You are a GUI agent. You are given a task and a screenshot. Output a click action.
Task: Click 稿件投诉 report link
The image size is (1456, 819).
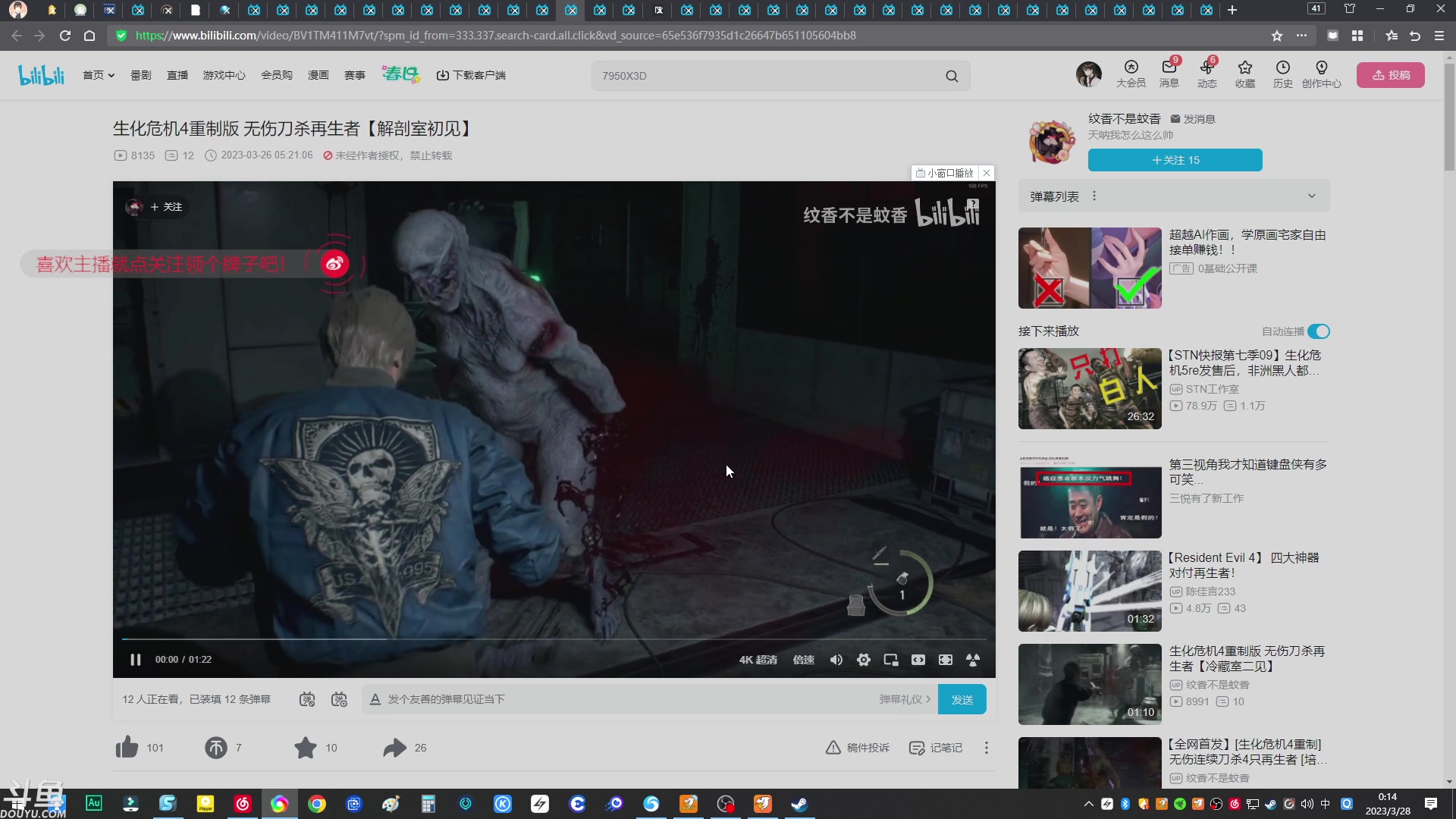858,748
